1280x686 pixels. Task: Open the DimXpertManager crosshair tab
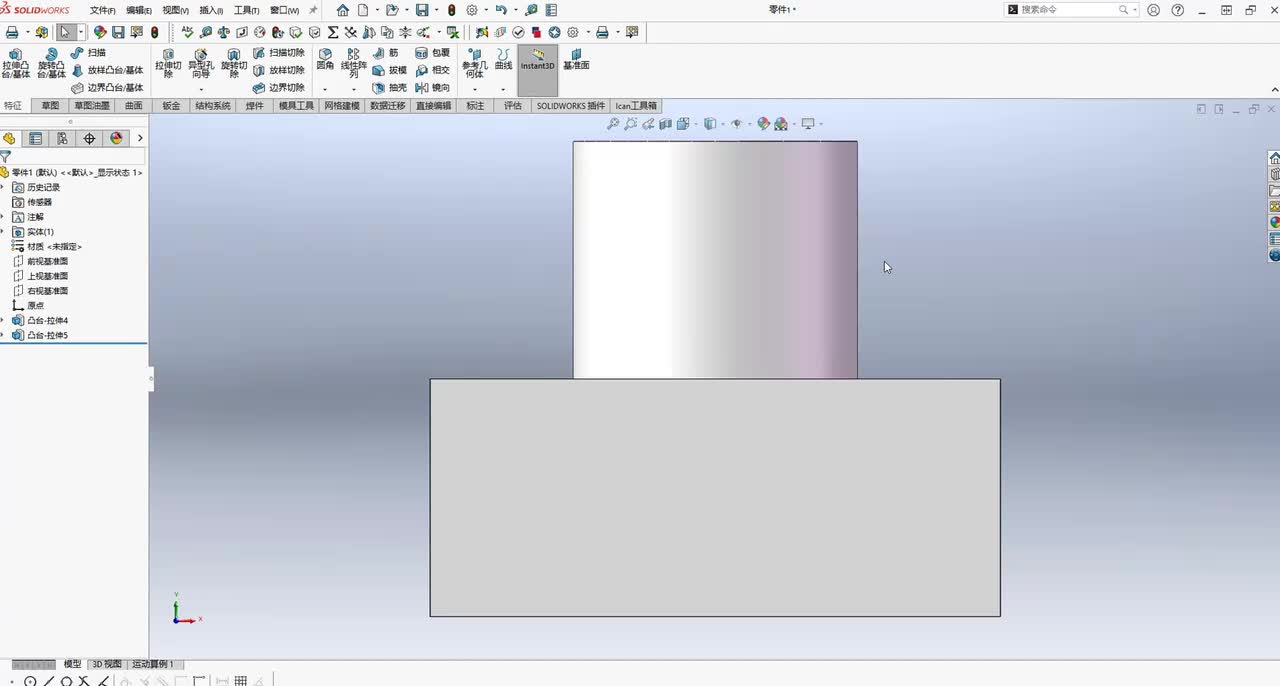pos(89,139)
